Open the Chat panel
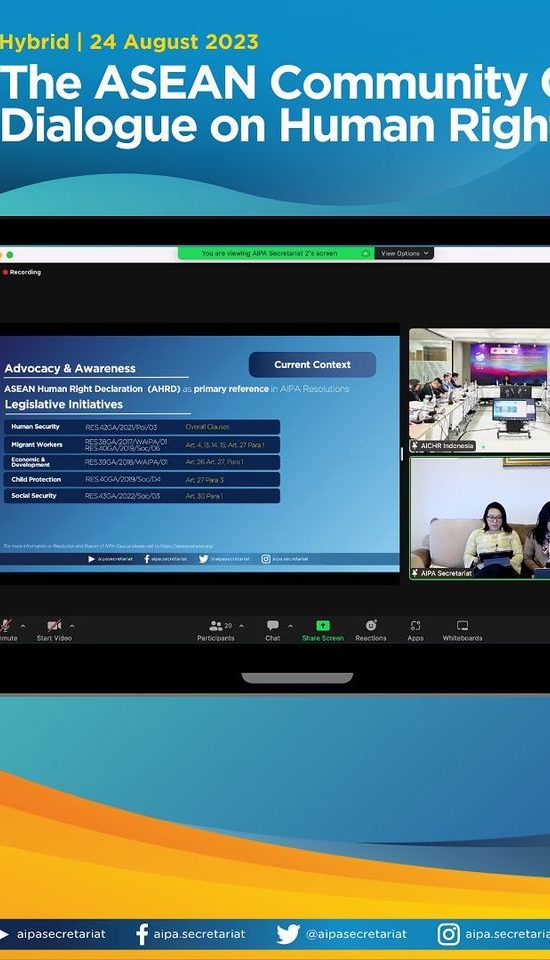 [273, 630]
